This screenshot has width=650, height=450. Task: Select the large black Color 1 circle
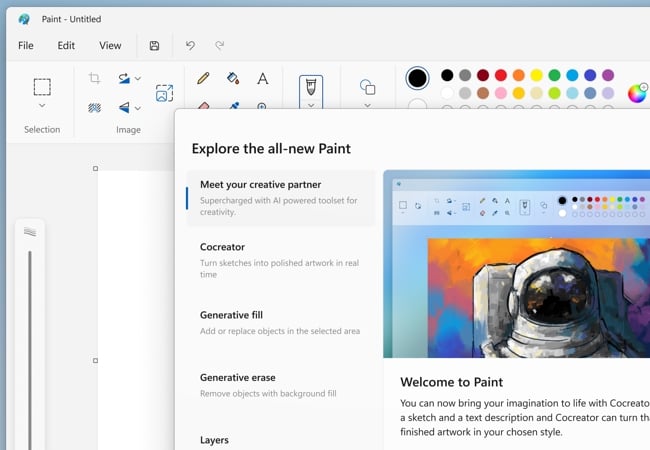coord(417,78)
